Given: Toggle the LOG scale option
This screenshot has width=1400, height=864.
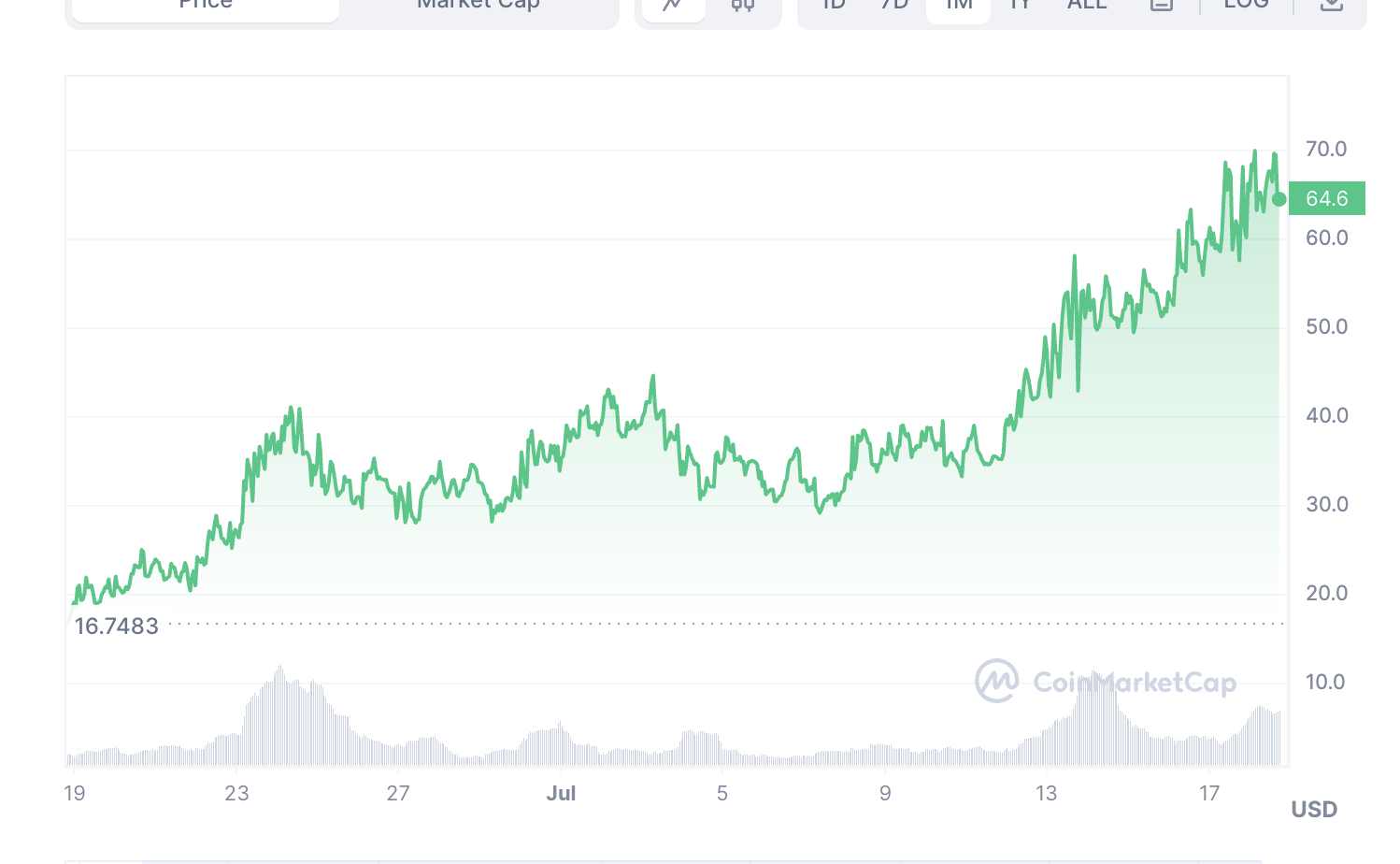Looking at the screenshot, I should [1246, 5].
